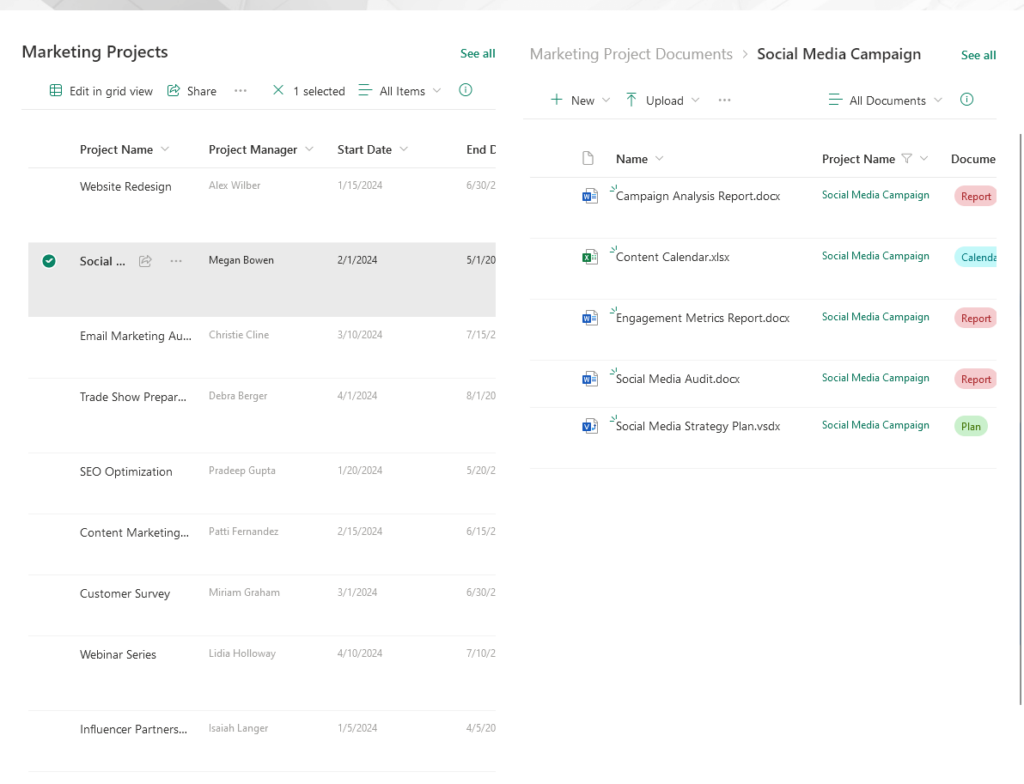Image resolution: width=1024 pixels, height=784 pixels.
Task: Click Pradeep Gupta in Project Manager column
Action: pos(242,470)
